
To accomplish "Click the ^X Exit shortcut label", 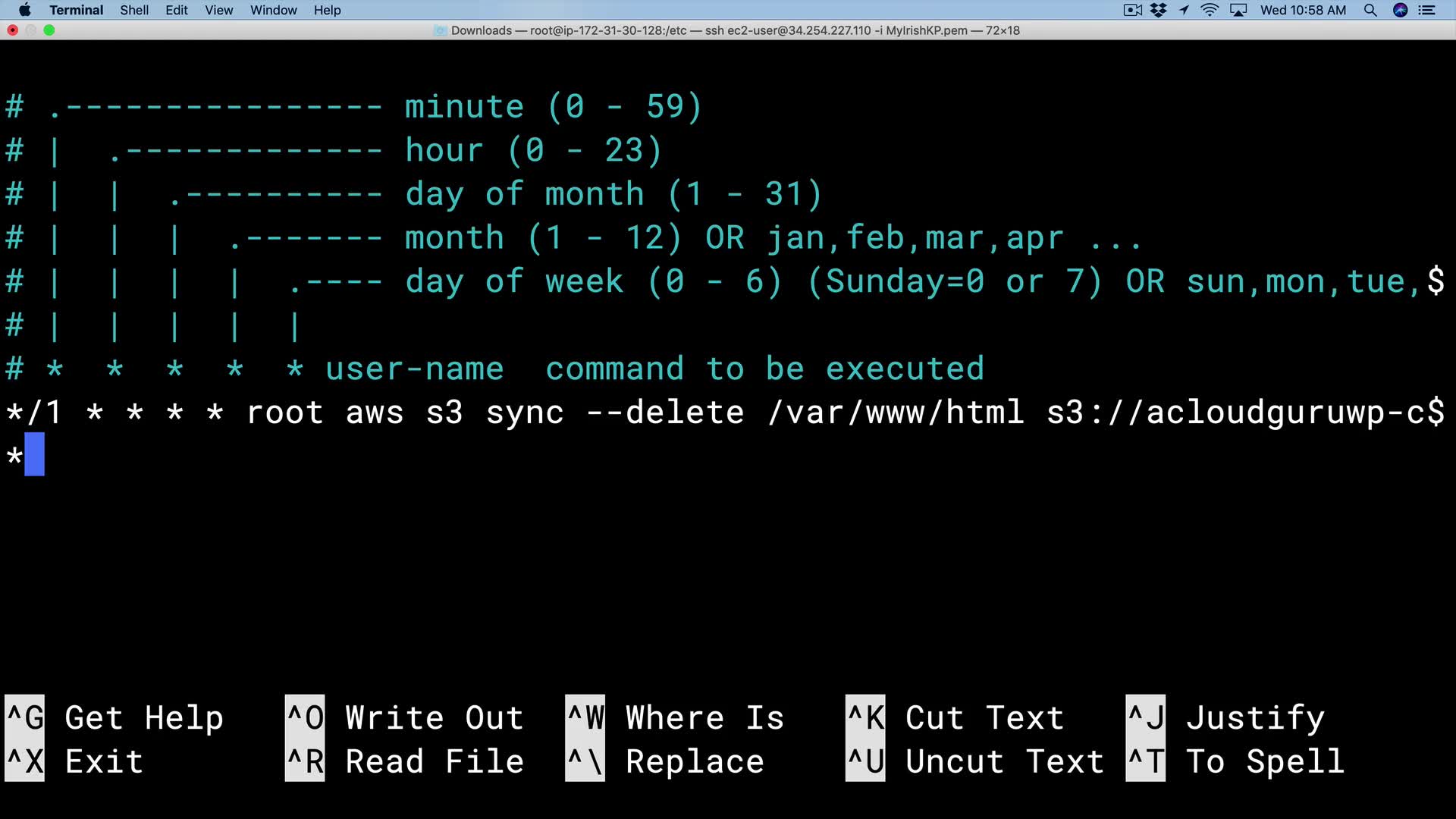I will point(76,761).
